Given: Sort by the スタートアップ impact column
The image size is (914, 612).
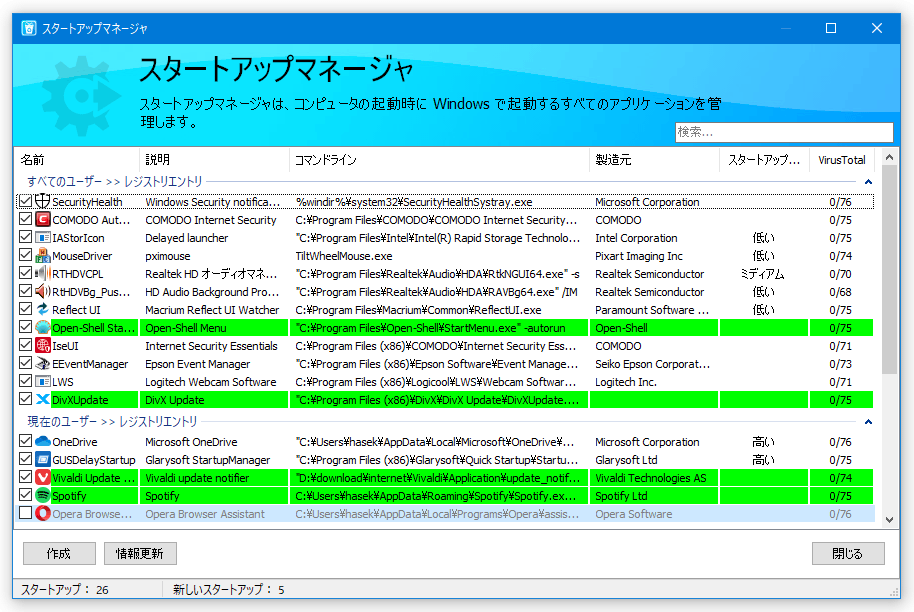Looking at the screenshot, I should pyautogui.click(x=765, y=160).
